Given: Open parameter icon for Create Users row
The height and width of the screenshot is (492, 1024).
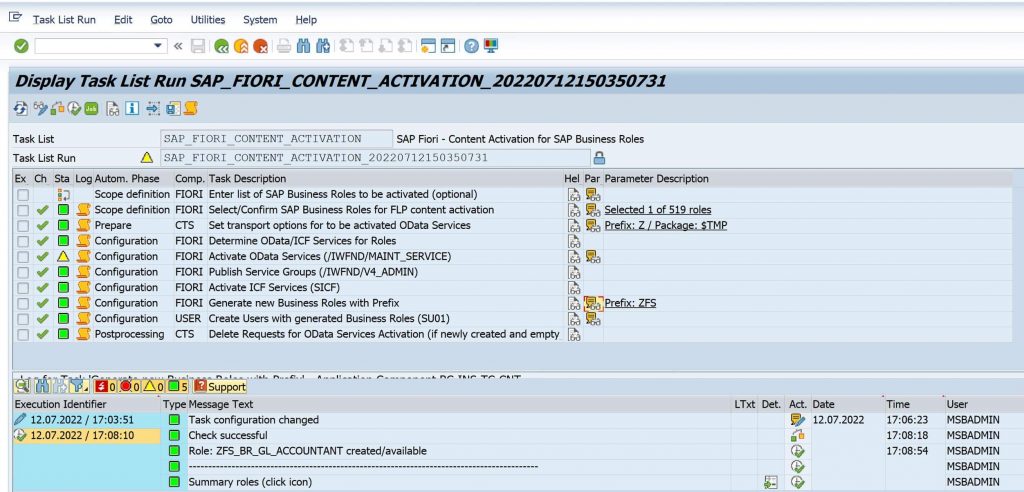Looking at the screenshot, I should click(x=592, y=319).
